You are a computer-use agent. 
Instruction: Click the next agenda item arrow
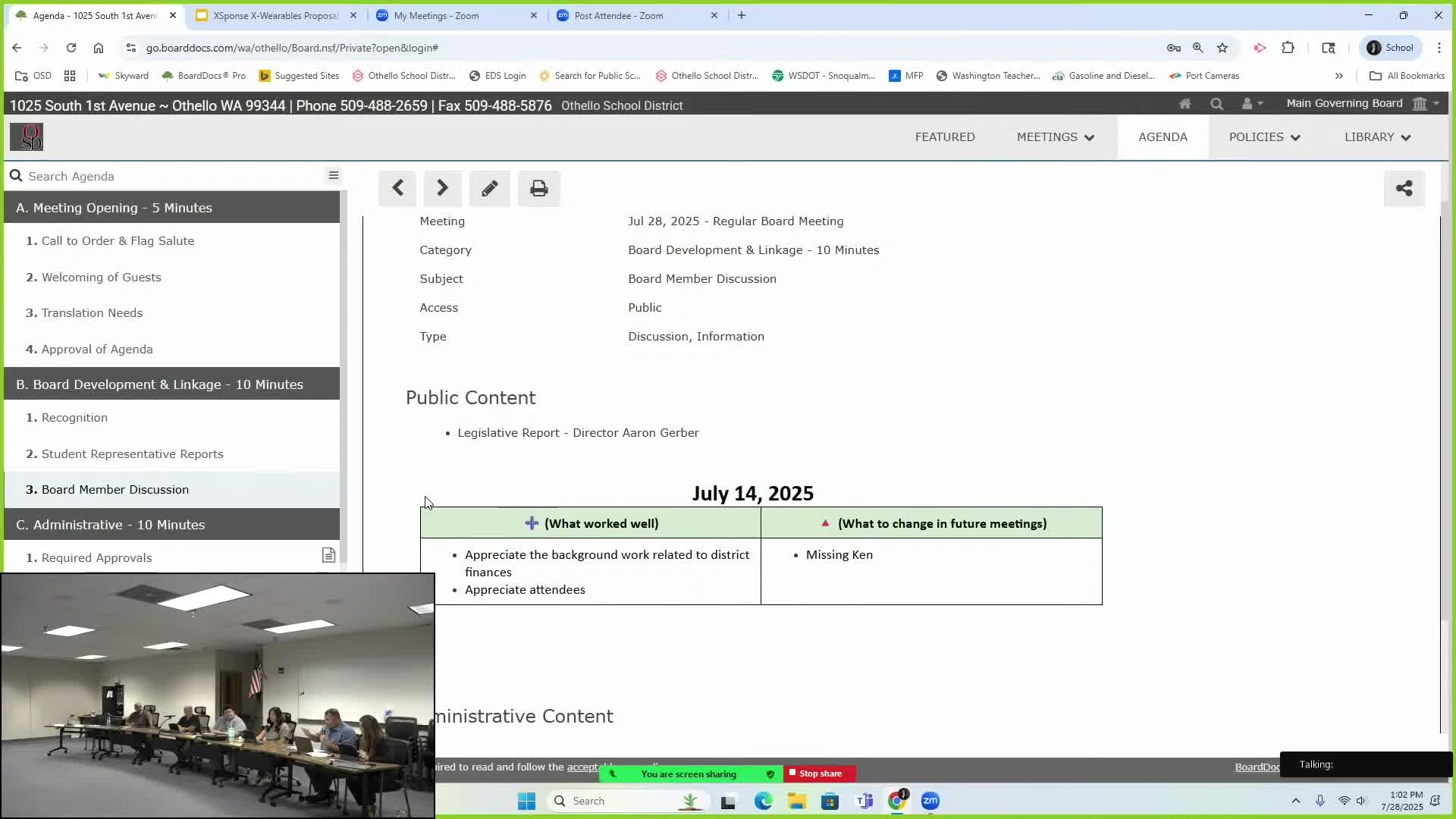pyautogui.click(x=442, y=188)
